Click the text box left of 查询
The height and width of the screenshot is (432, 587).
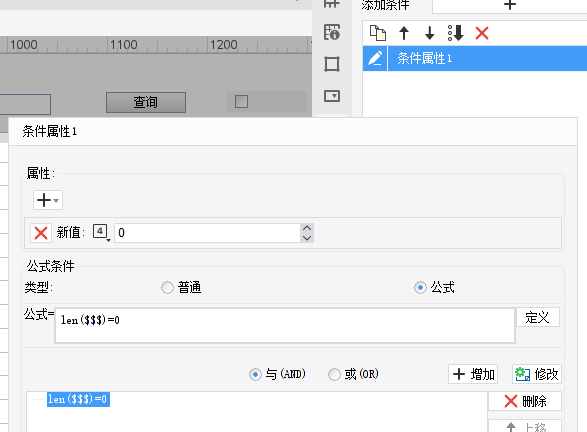click(x=25, y=104)
